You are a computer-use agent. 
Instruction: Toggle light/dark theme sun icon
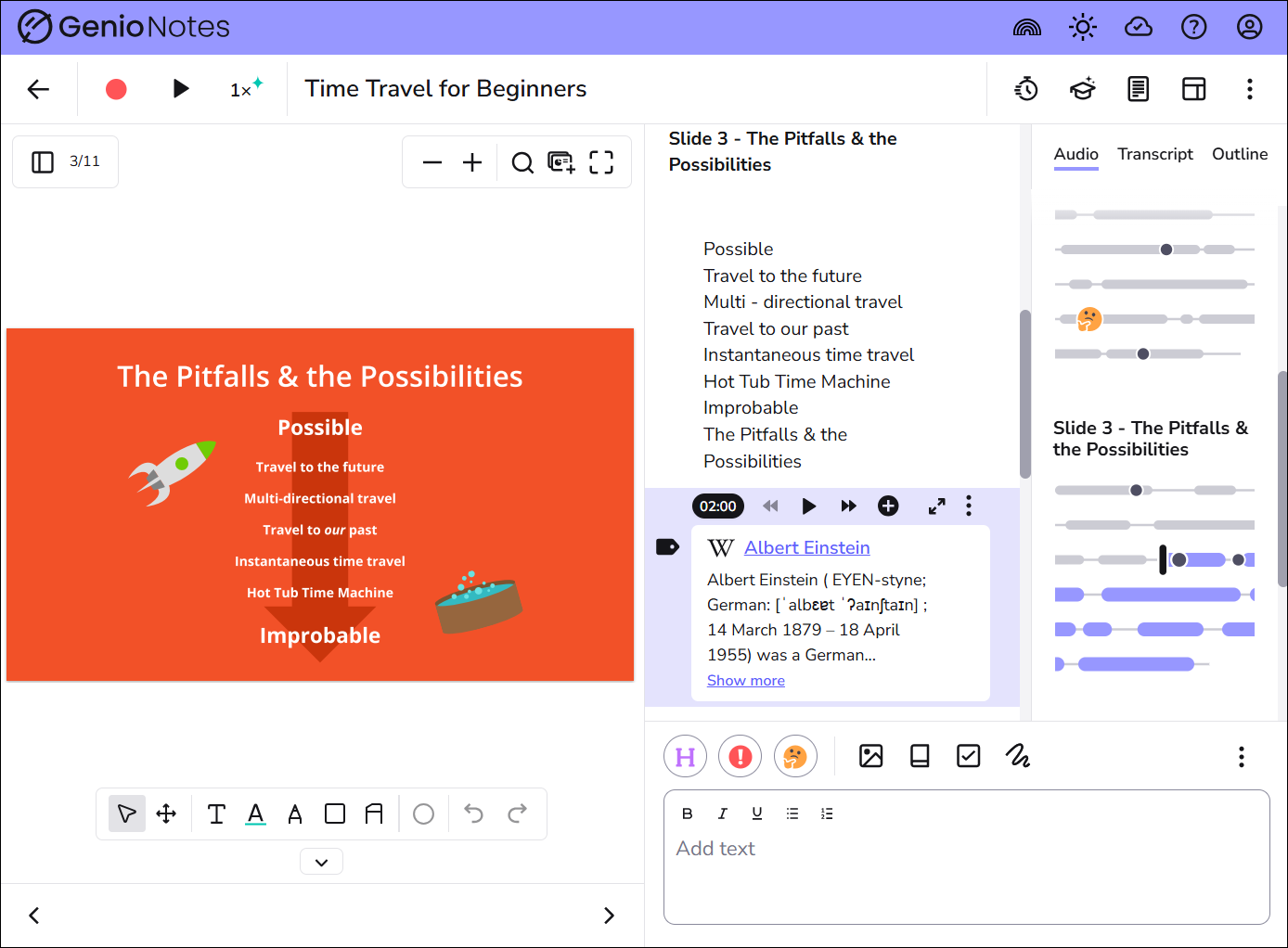1082,28
